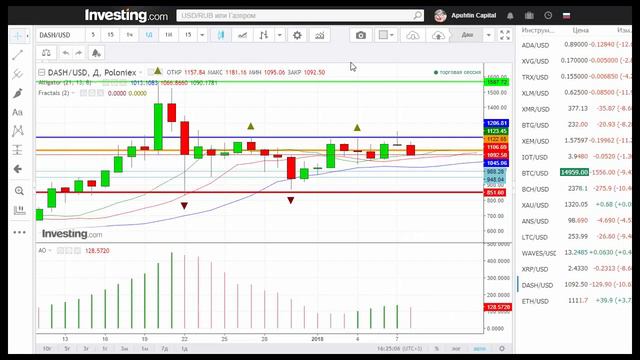Save the chart layout with the cloud upload icon
This screenshot has height=360, width=640.
click(x=438, y=35)
